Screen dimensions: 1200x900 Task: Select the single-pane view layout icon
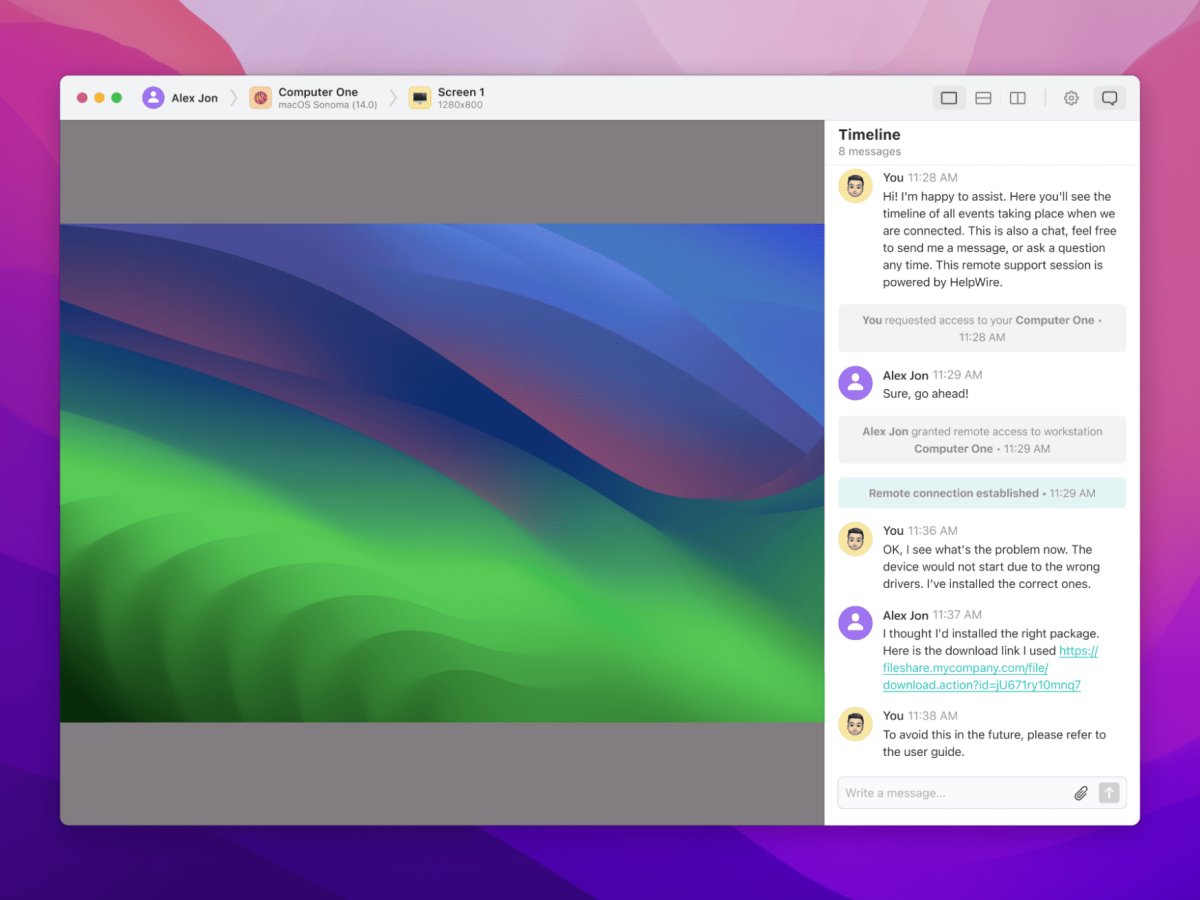click(x=949, y=98)
